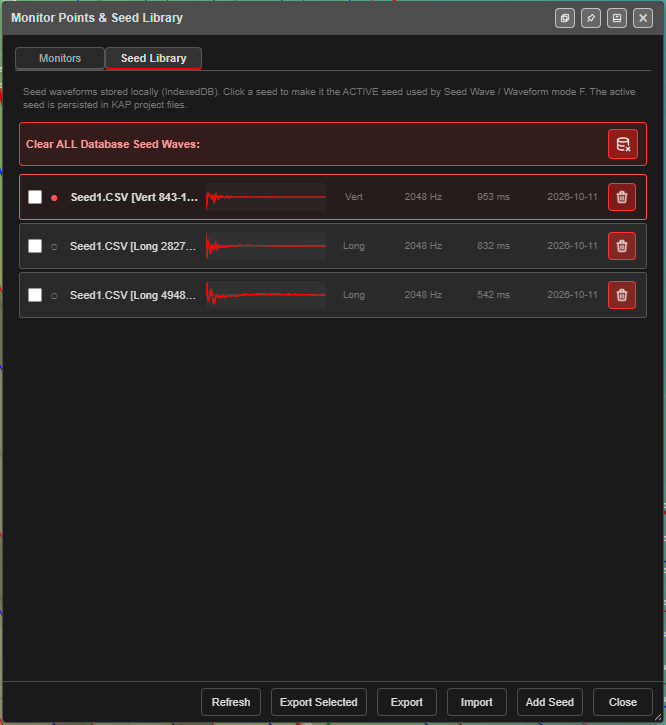
Task: Open the Import button
Action: 476,702
